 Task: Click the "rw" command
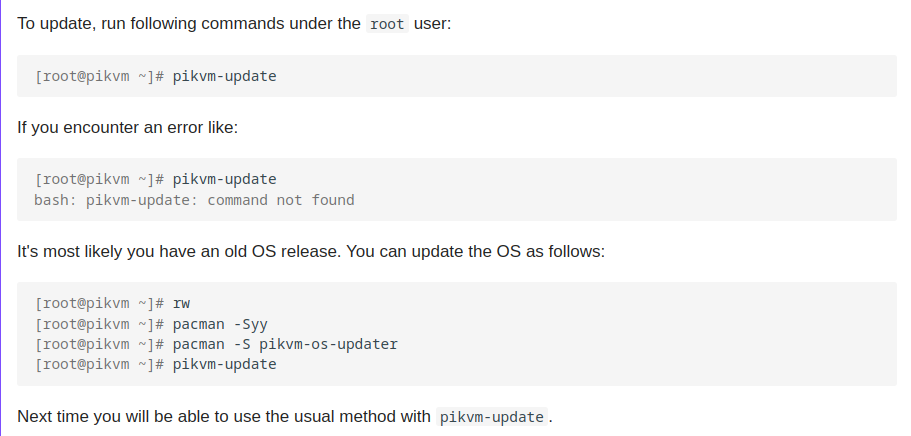pos(181,303)
